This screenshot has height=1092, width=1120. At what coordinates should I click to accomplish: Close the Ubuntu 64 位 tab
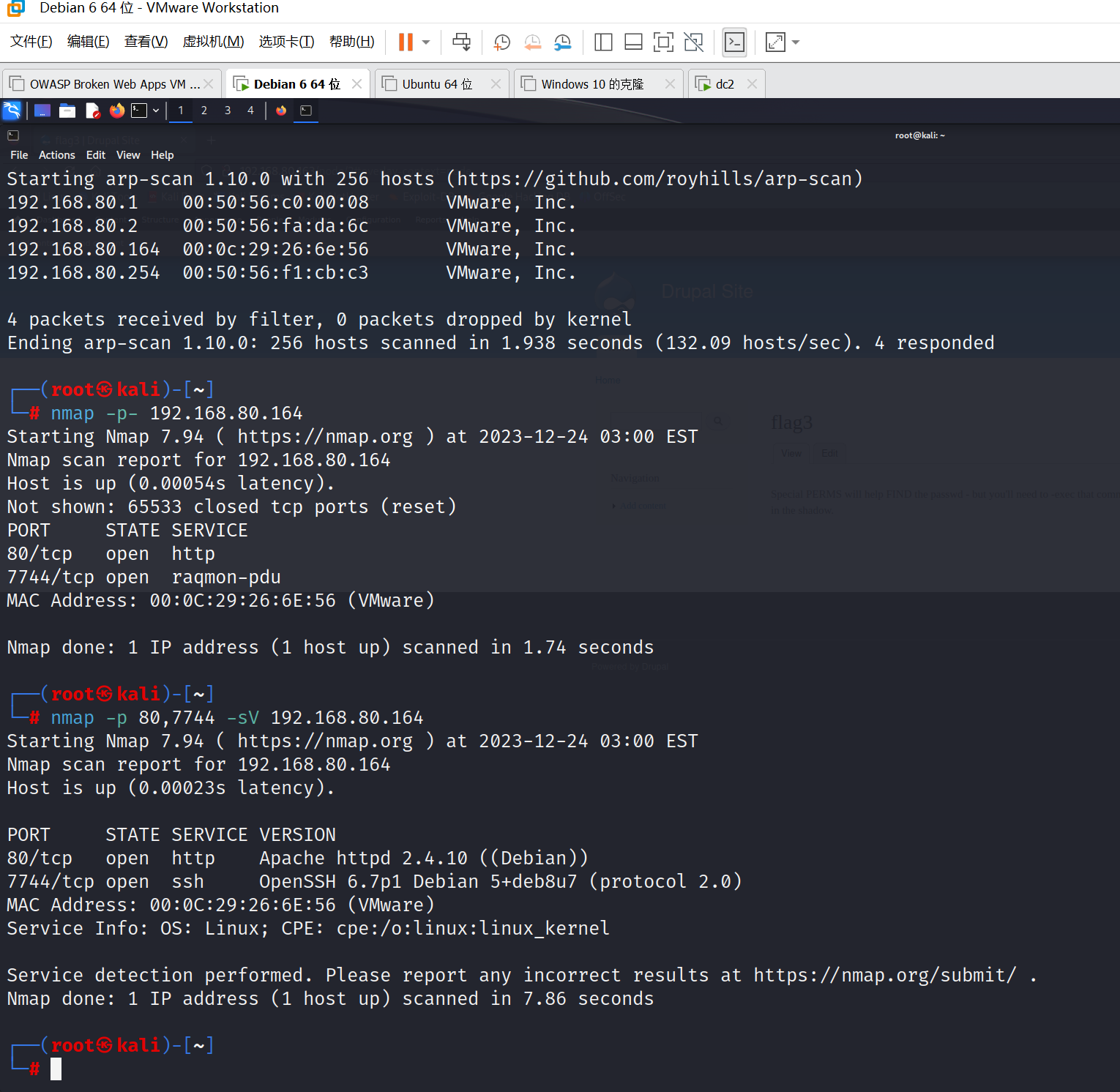click(x=496, y=84)
